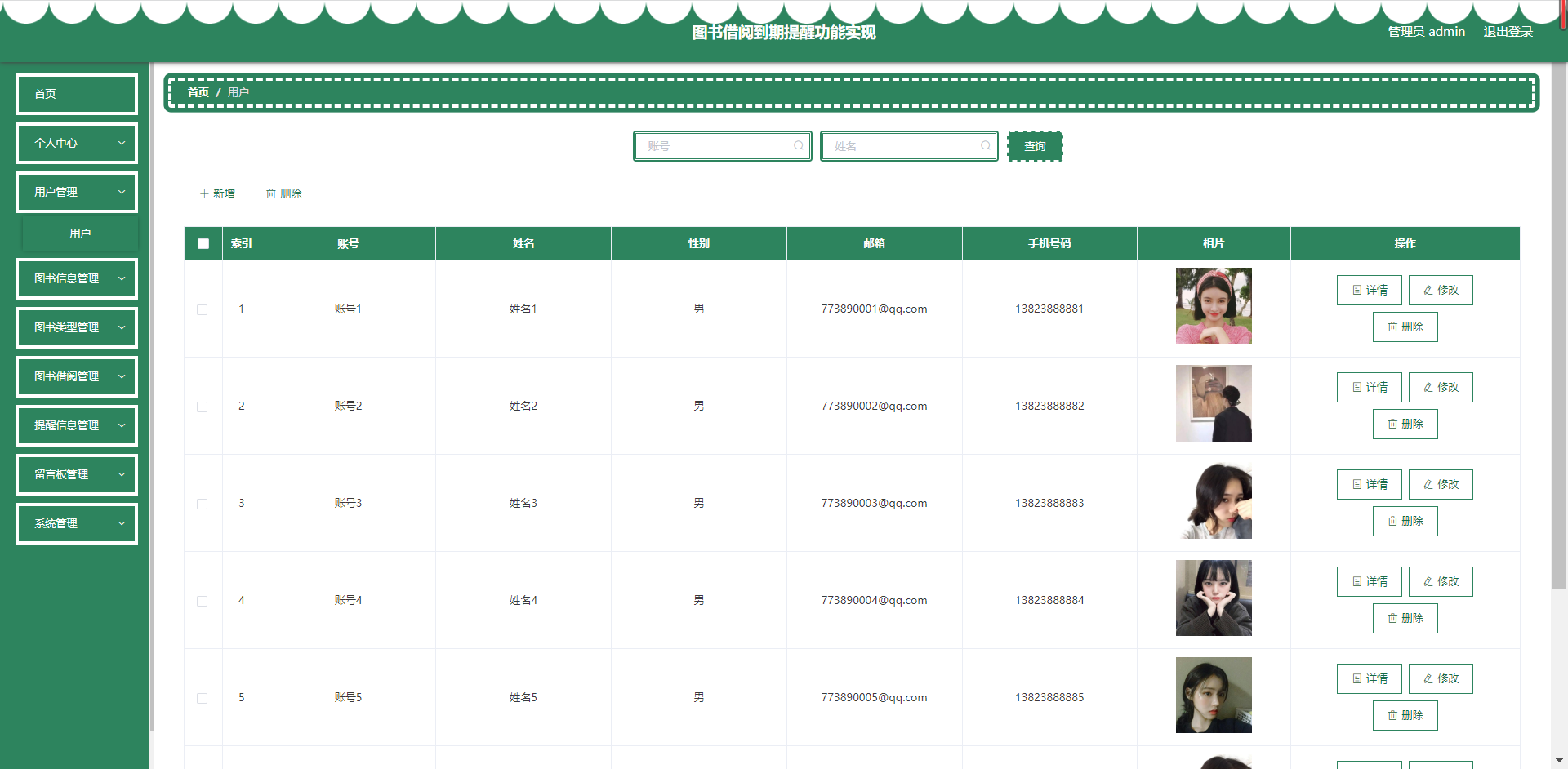
Task: Open 详情 for 账号5 row
Action: point(1369,678)
